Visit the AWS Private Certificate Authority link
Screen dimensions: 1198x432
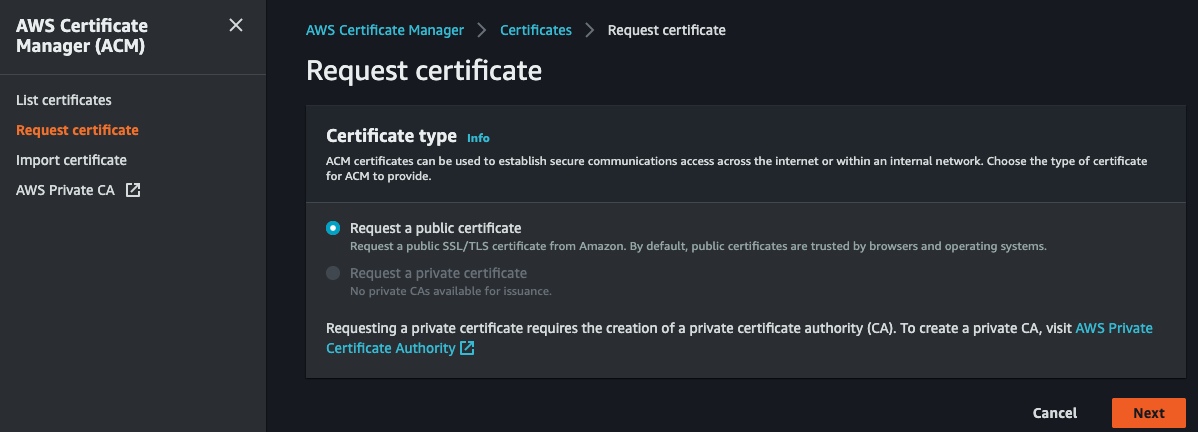pos(1113,328)
